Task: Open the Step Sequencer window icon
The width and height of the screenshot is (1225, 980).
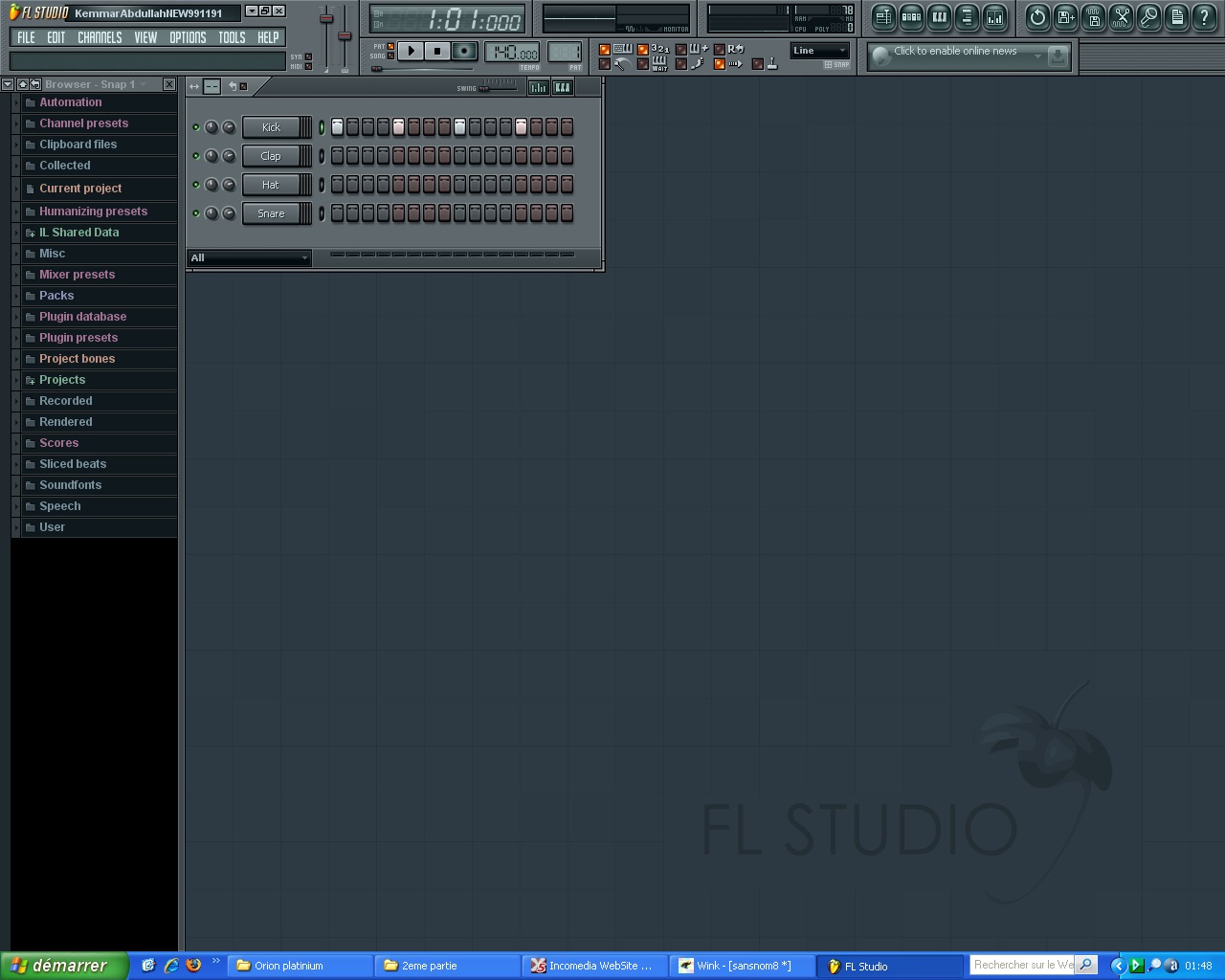Action: pyautogui.click(x=911, y=16)
